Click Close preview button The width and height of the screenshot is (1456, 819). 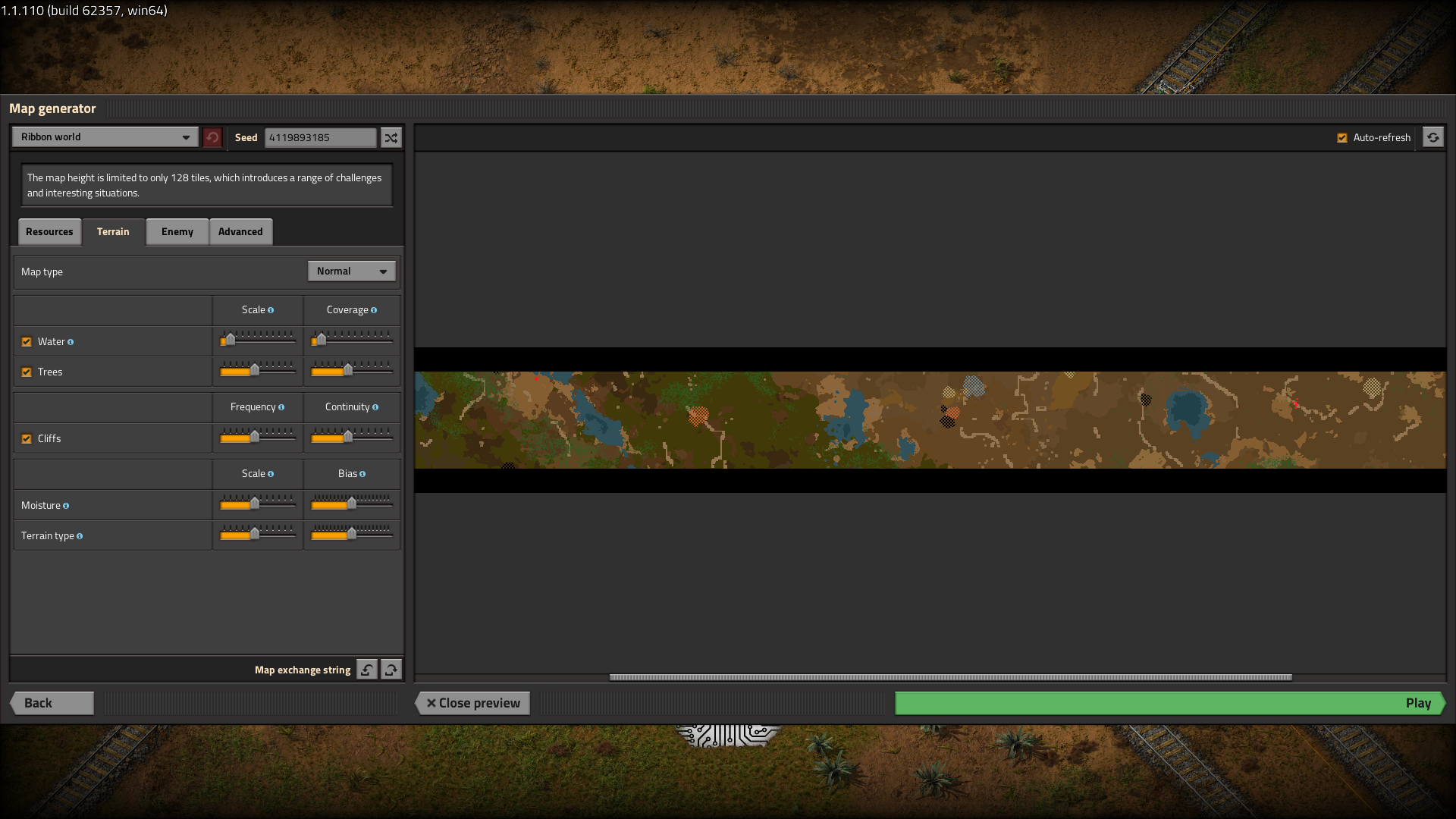(x=472, y=703)
